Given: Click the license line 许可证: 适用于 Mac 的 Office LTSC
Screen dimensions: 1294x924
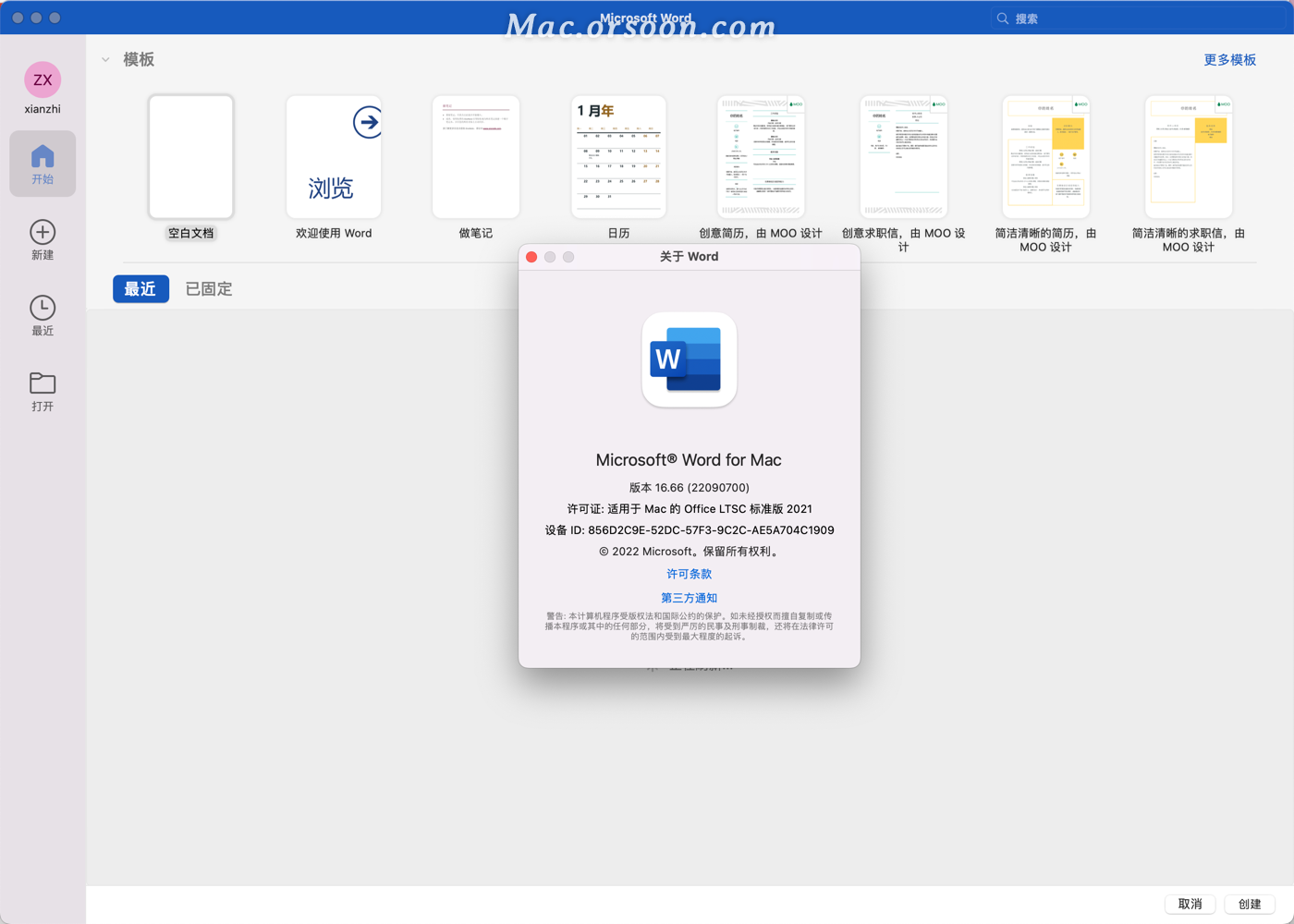Looking at the screenshot, I should (690, 509).
